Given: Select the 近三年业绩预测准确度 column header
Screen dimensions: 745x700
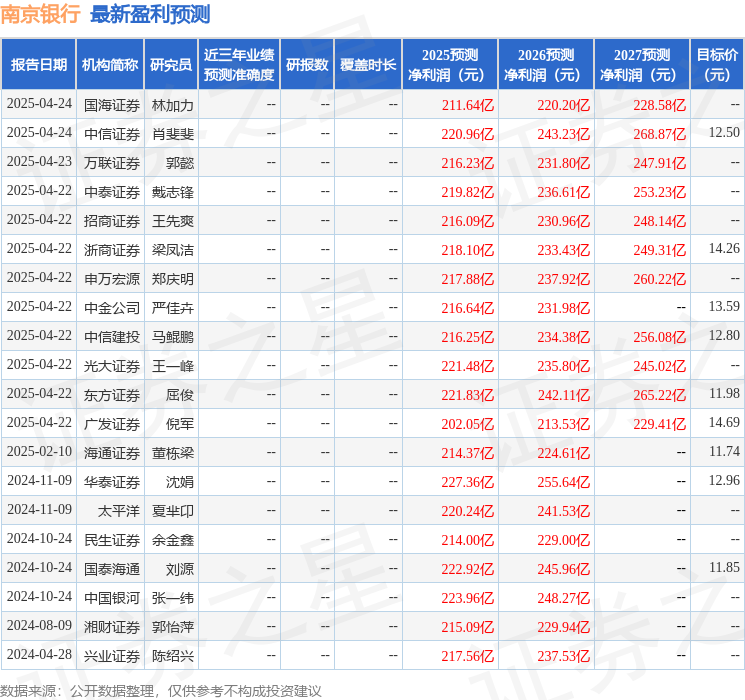Looking at the screenshot, I should pyautogui.click(x=239, y=64).
